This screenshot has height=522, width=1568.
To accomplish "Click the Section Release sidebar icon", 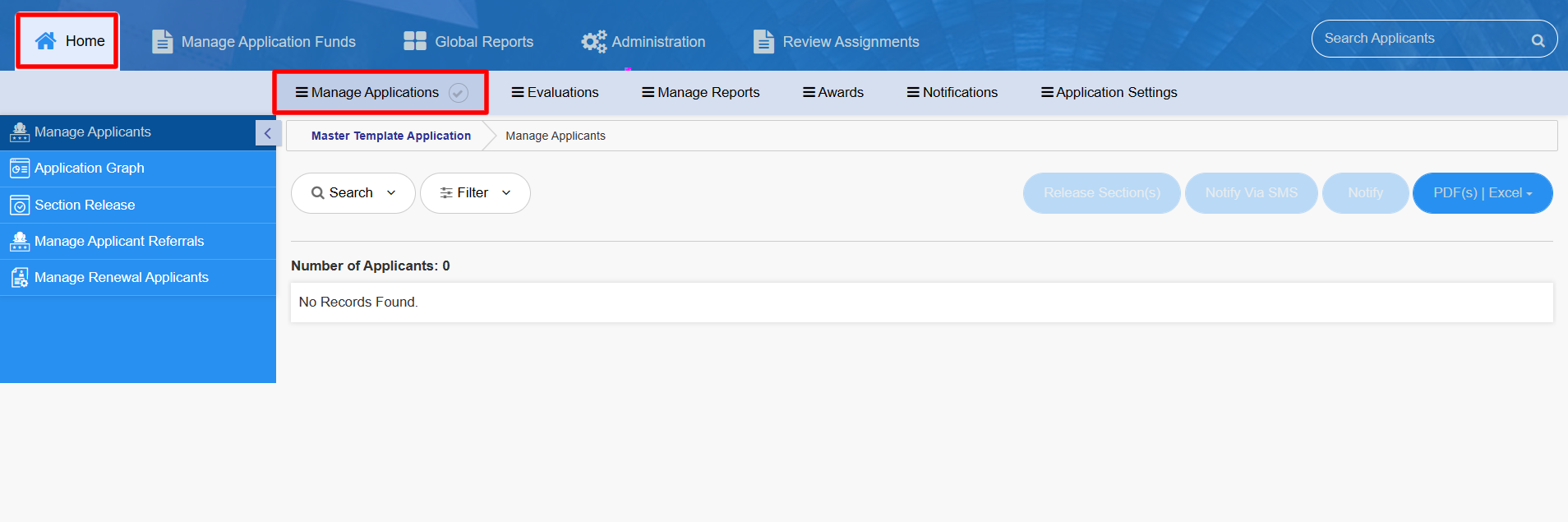I will pyautogui.click(x=20, y=206).
